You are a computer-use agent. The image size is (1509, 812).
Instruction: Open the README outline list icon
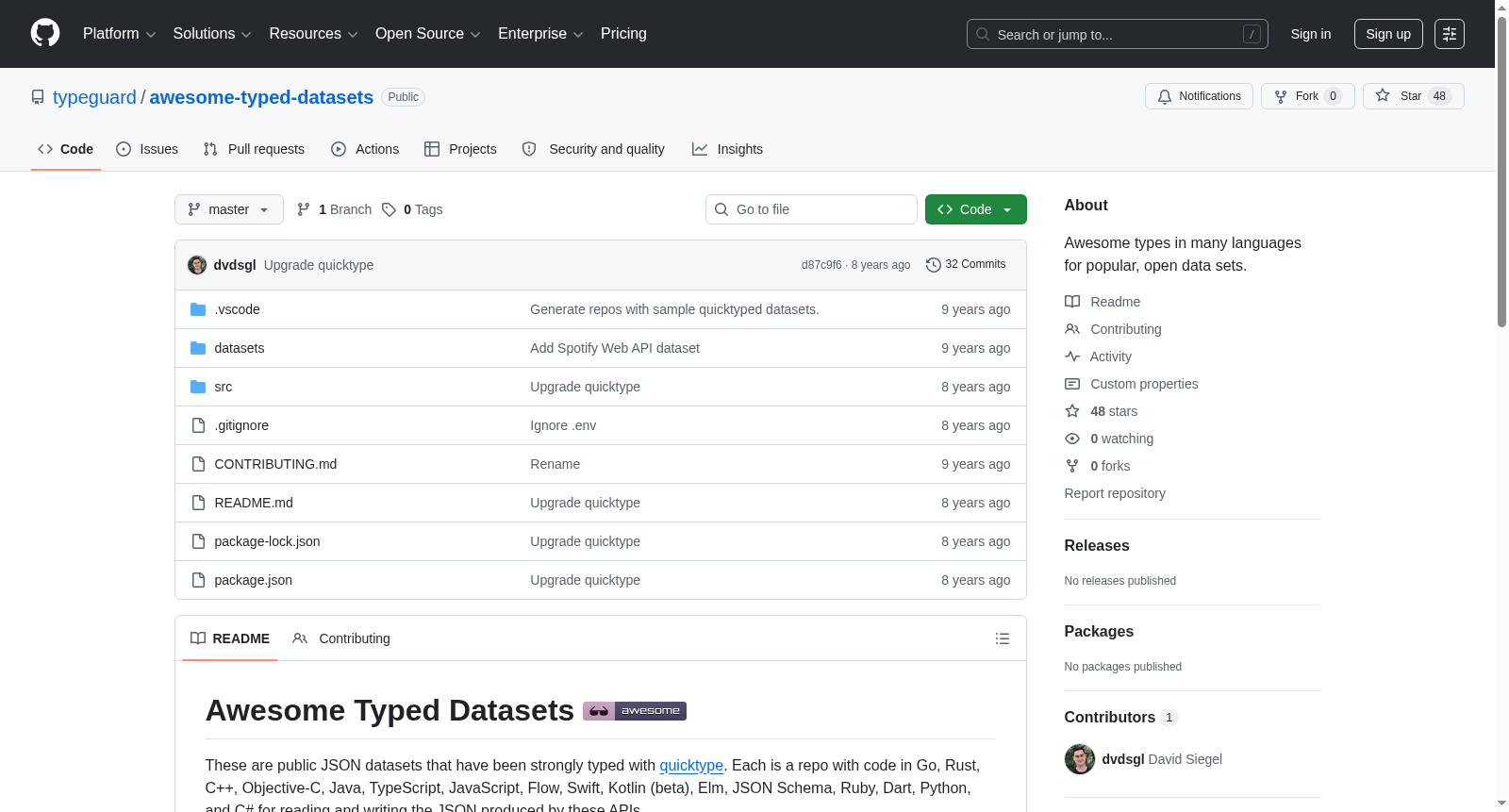[1003, 638]
